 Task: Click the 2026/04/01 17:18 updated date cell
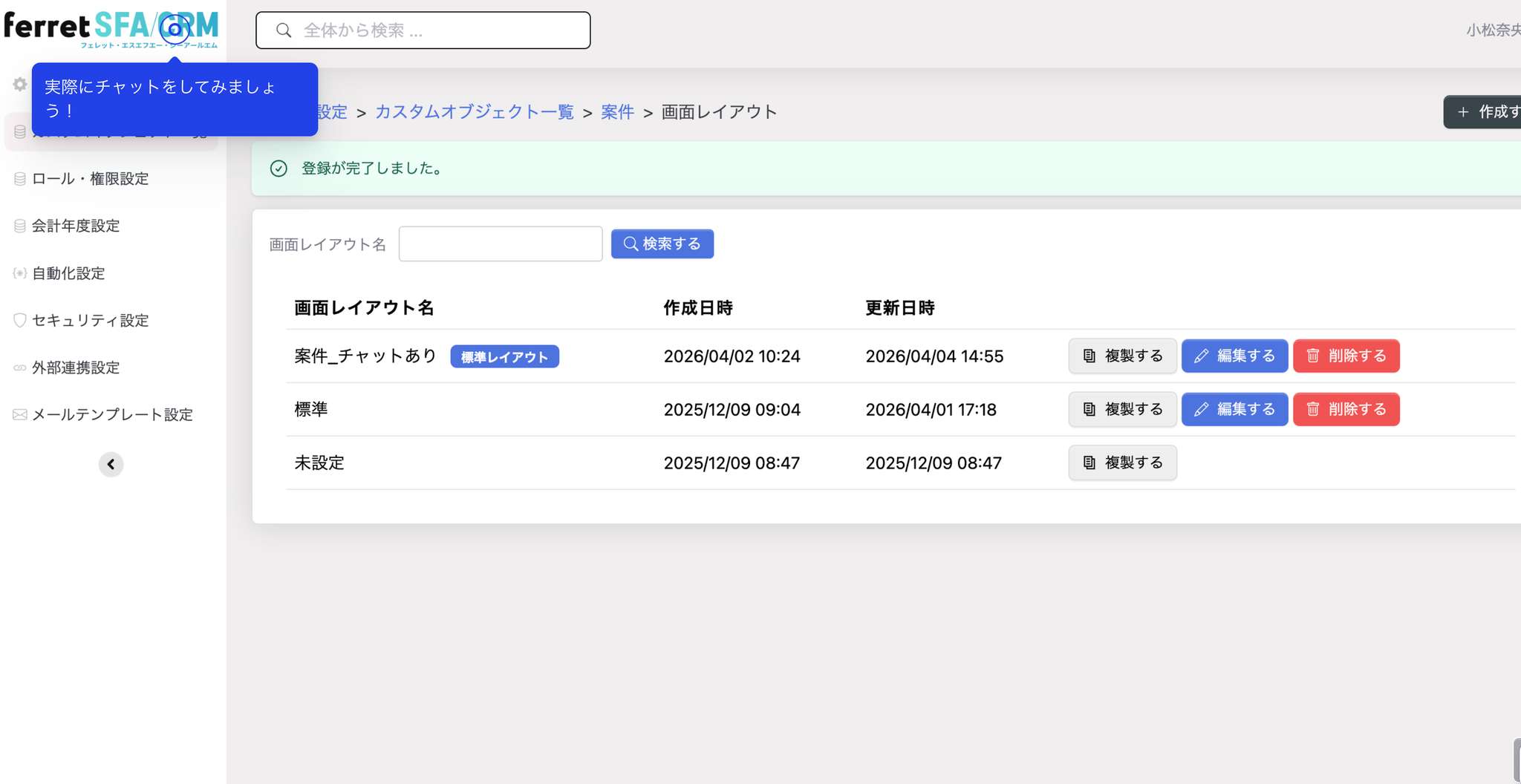pyautogui.click(x=931, y=410)
